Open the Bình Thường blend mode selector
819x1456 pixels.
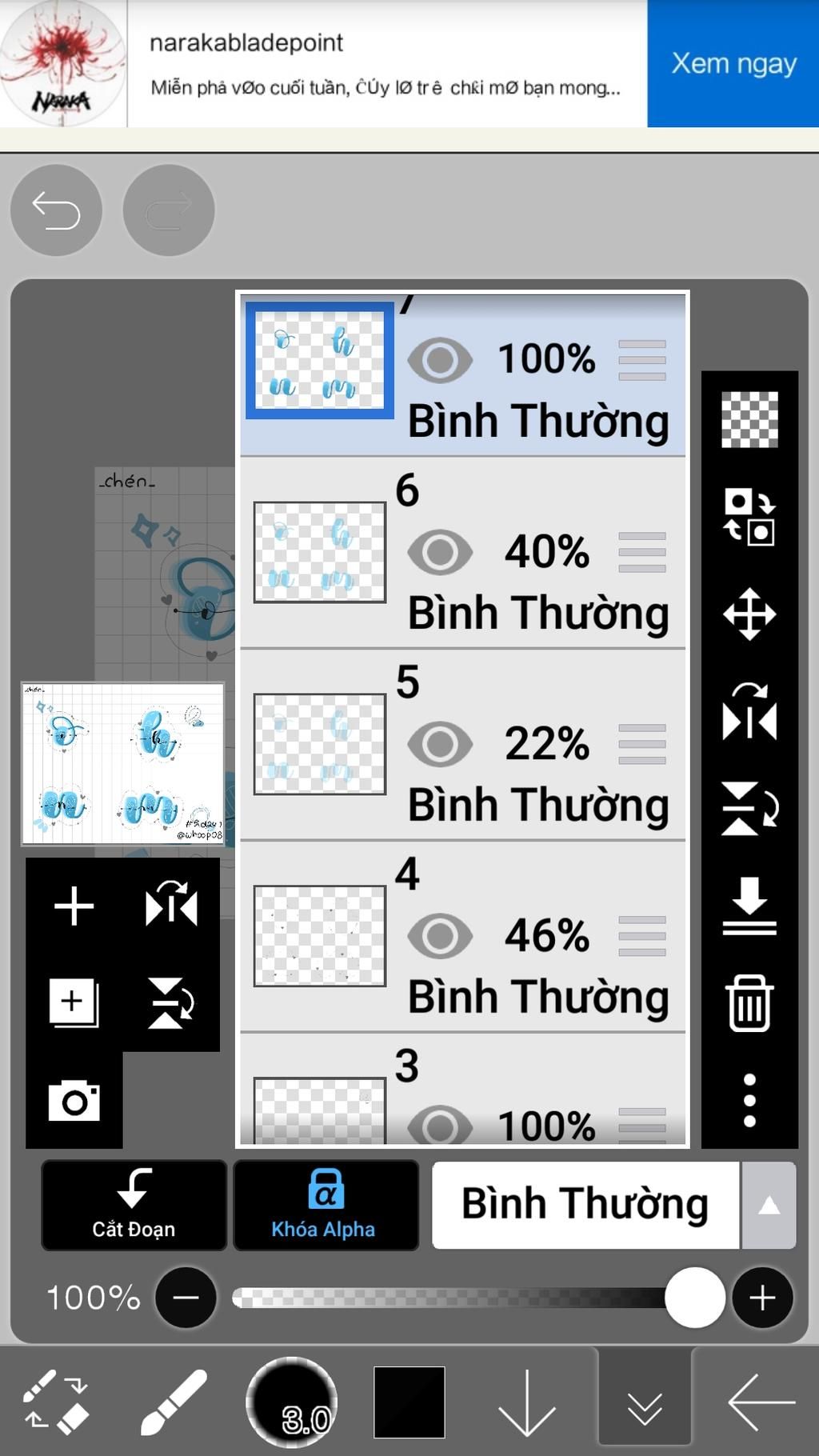[x=585, y=1206]
